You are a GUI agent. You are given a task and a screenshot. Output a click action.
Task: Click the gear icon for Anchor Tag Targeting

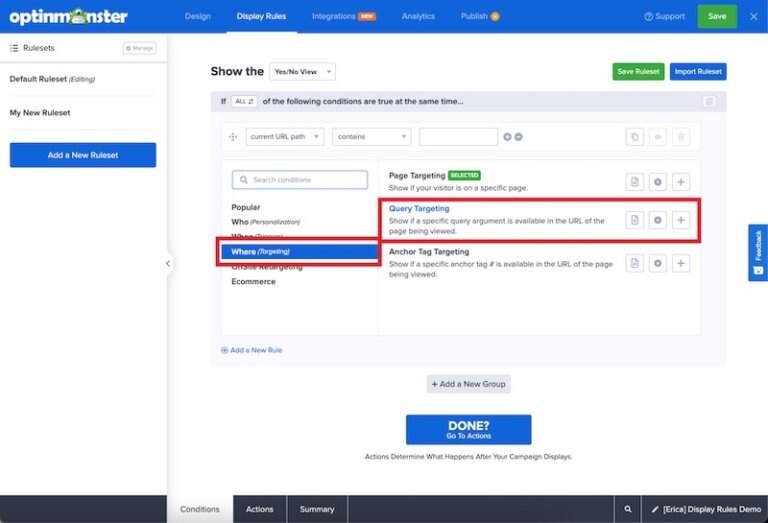tap(657, 263)
